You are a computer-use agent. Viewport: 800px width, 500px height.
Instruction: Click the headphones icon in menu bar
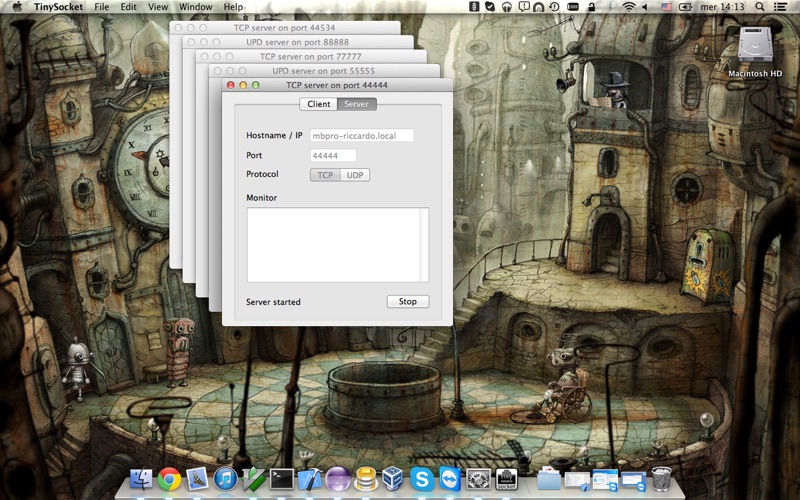coord(507,7)
